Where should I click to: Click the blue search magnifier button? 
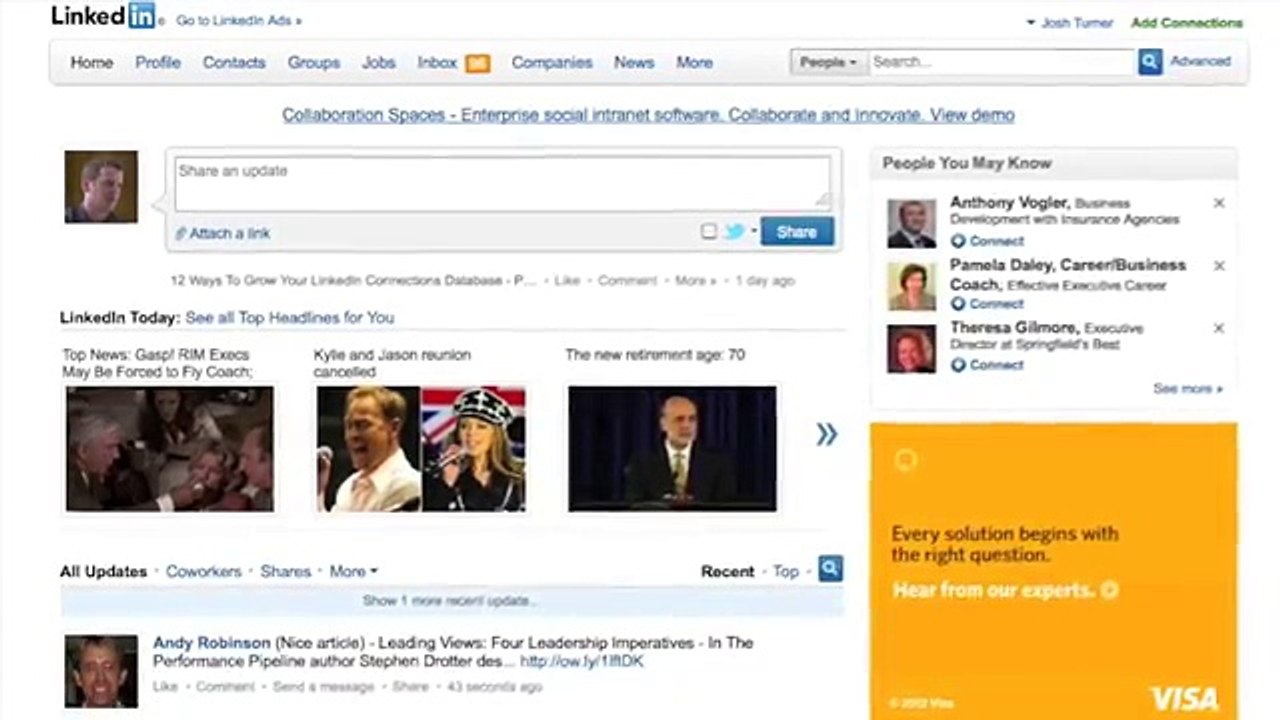point(1150,62)
